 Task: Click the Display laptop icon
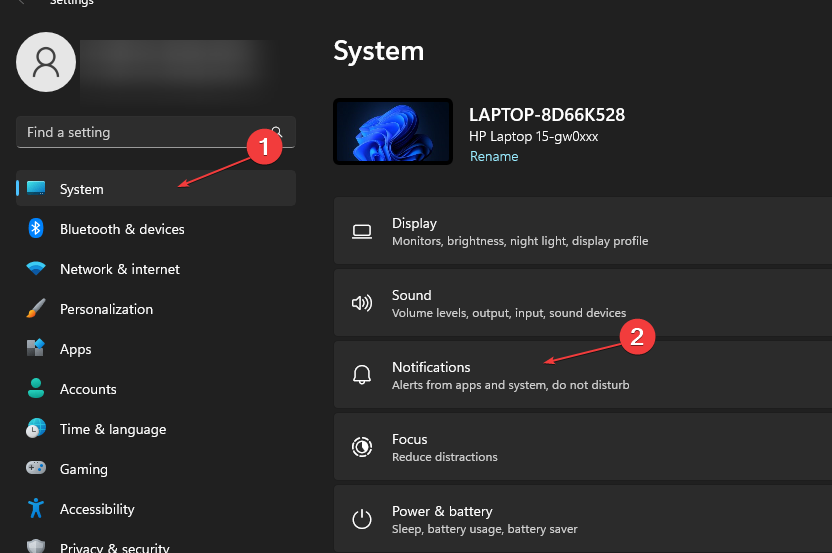click(362, 231)
